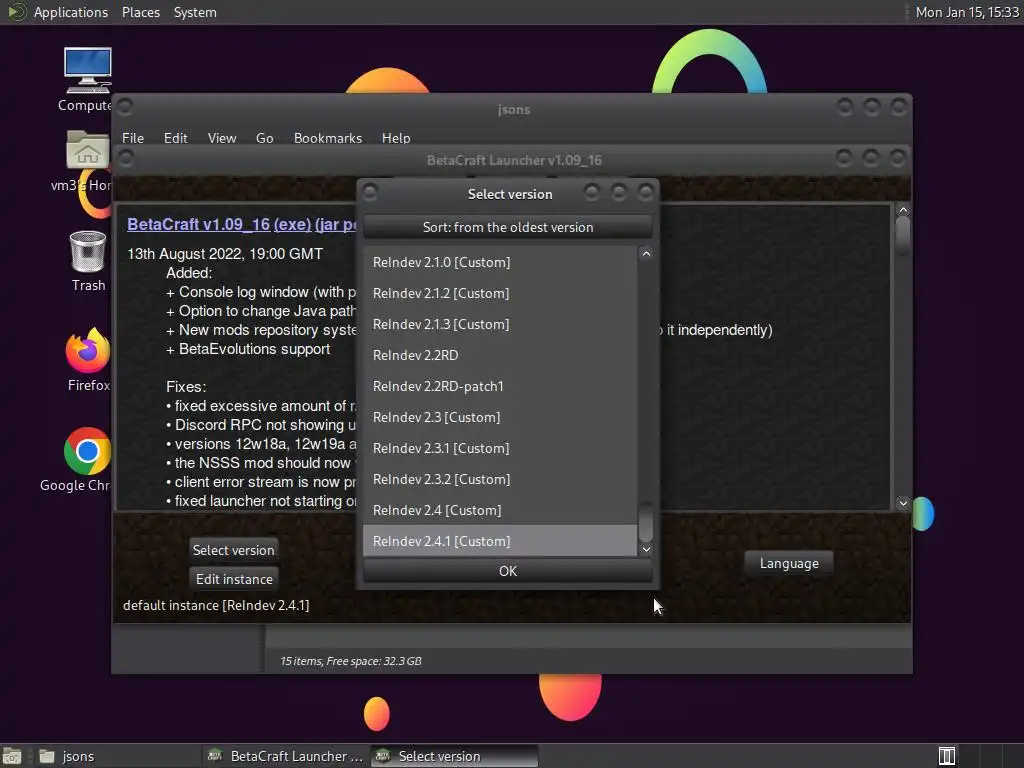Click Edit instance button in launcher
Screen dimensions: 1024x768
point(234,579)
